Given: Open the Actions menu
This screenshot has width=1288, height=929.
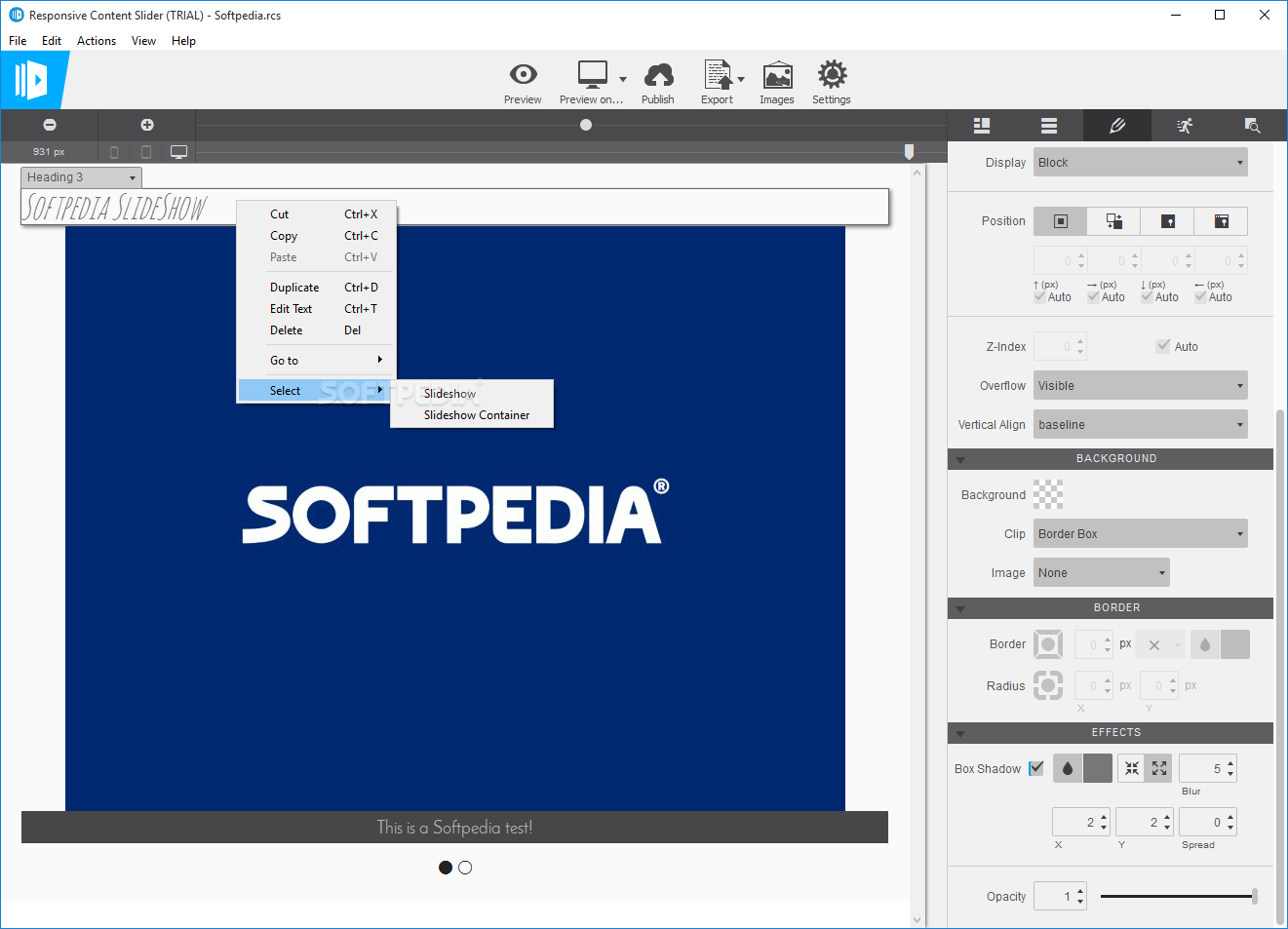Looking at the screenshot, I should tap(97, 41).
